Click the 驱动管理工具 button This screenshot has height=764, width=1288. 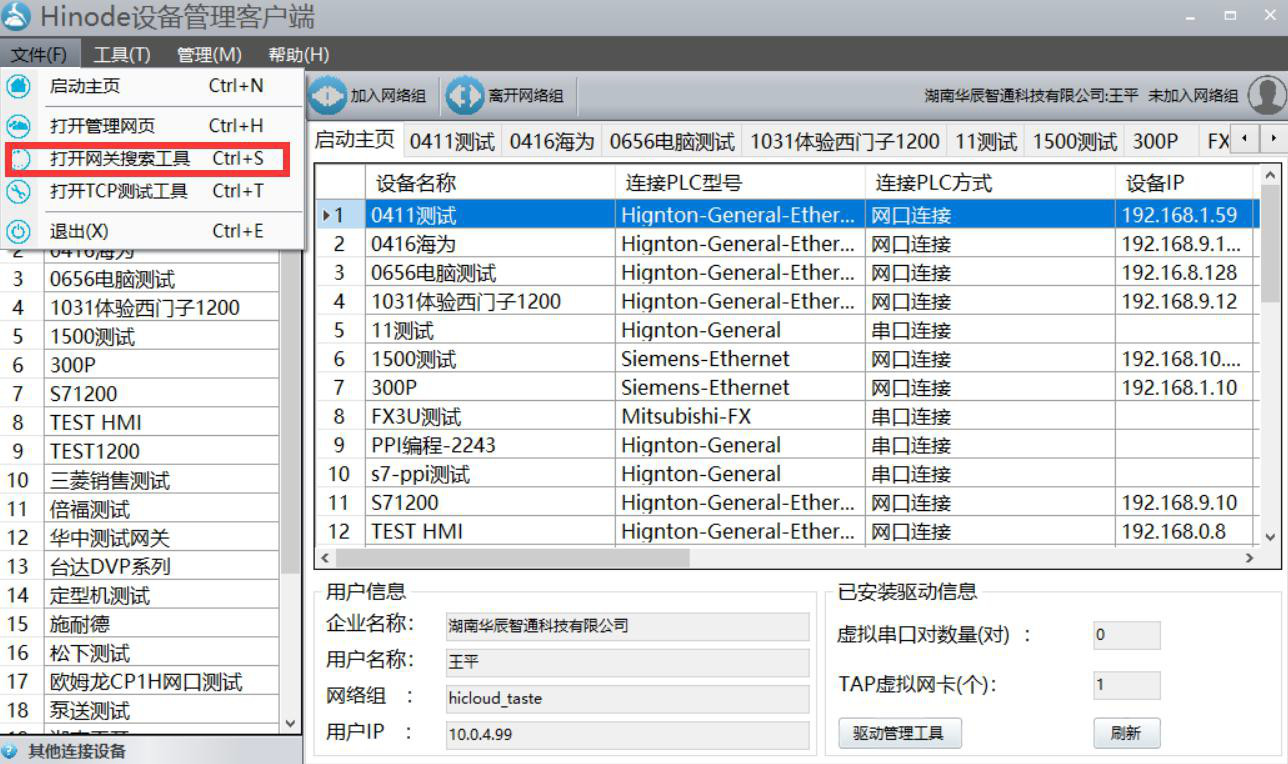click(899, 733)
